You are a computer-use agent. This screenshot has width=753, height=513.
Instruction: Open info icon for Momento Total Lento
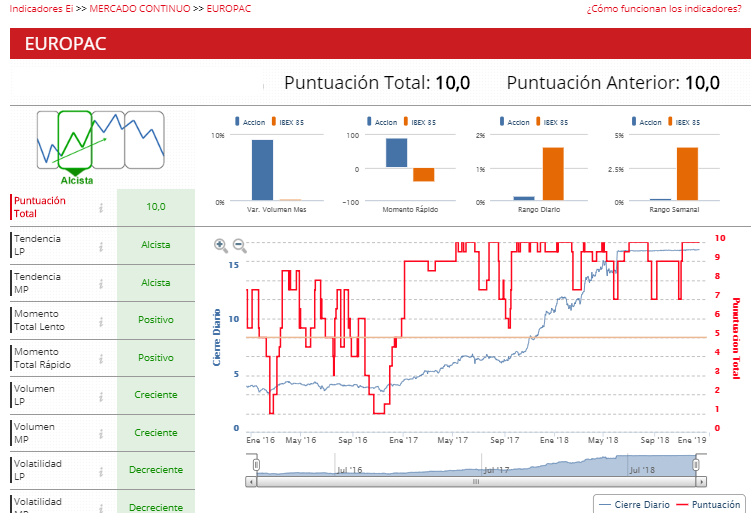[x=101, y=322]
